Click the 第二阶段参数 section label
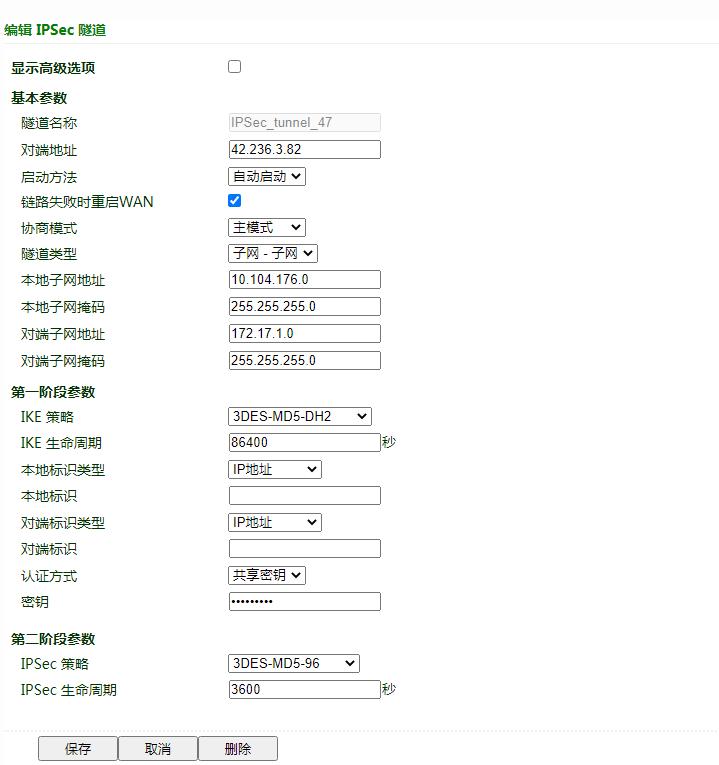The height and width of the screenshot is (765, 719). pyautogui.click(x=53, y=639)
